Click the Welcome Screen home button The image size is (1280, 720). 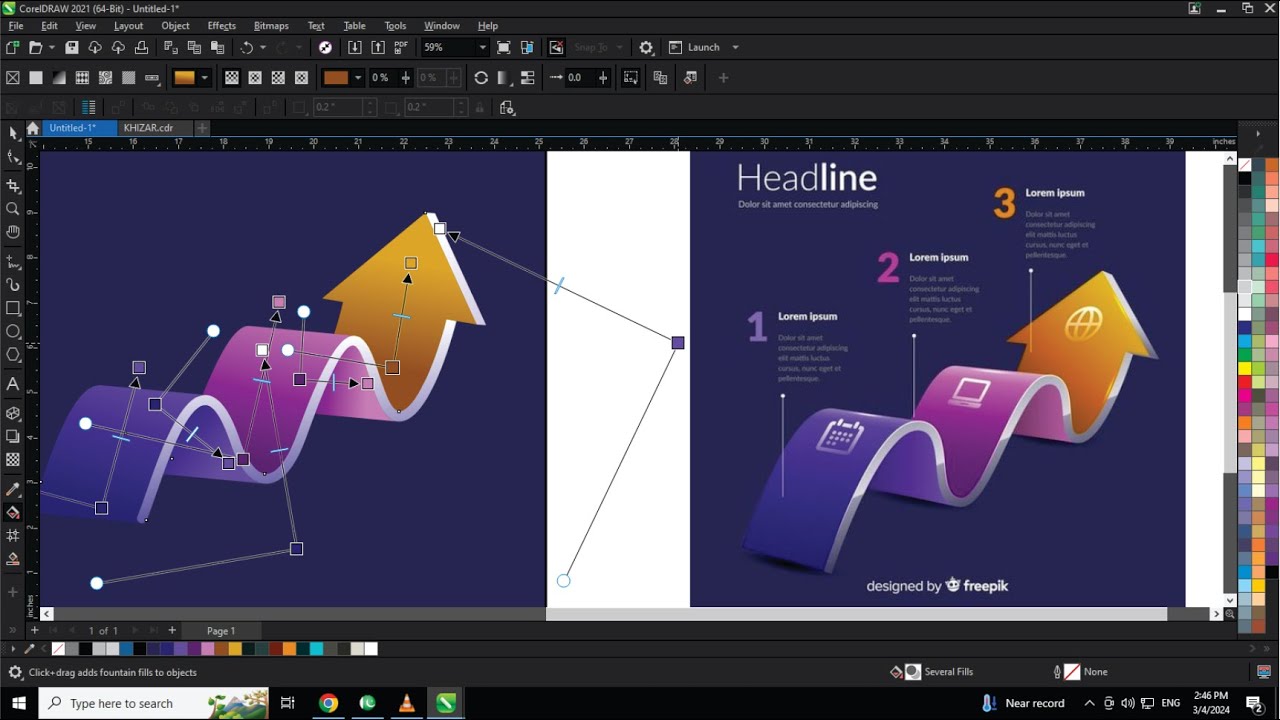click(x=33, y=128)
